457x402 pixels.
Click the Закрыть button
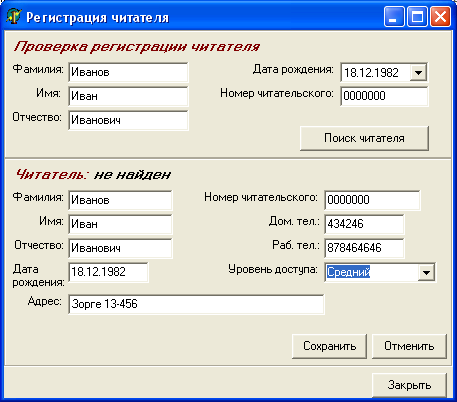click(409, 385)
